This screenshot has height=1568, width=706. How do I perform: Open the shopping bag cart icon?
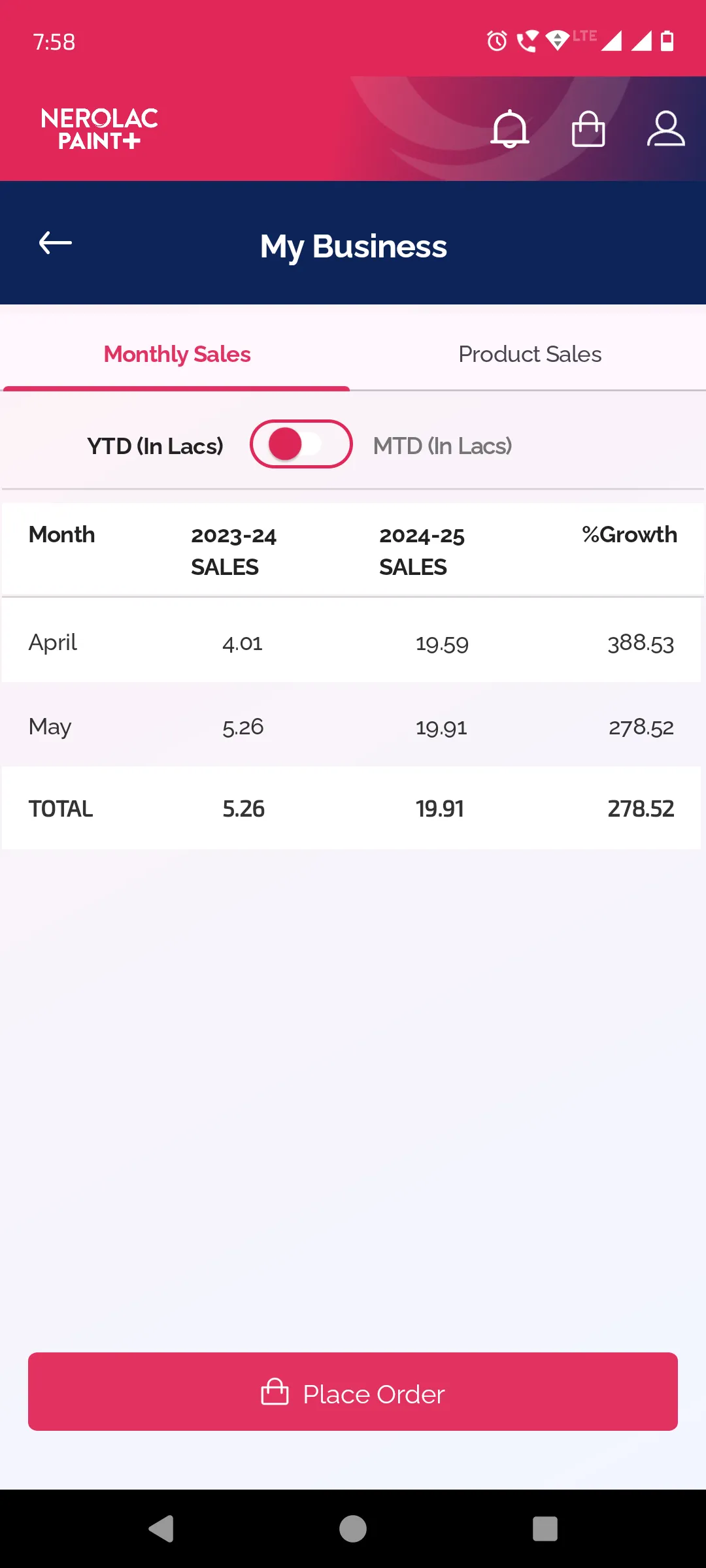(588, 129)
